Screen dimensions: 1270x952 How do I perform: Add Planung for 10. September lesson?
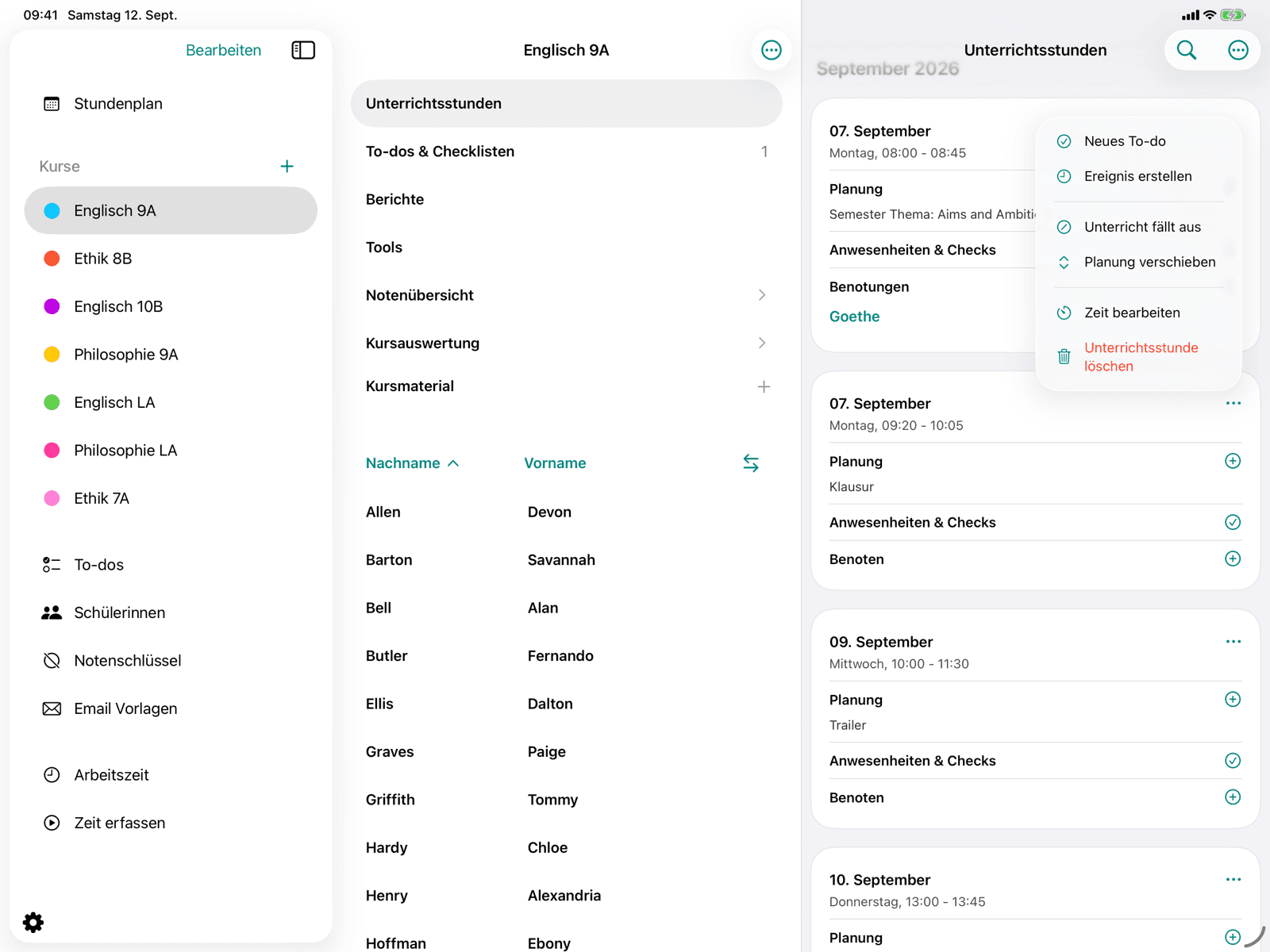point(1233,937)
